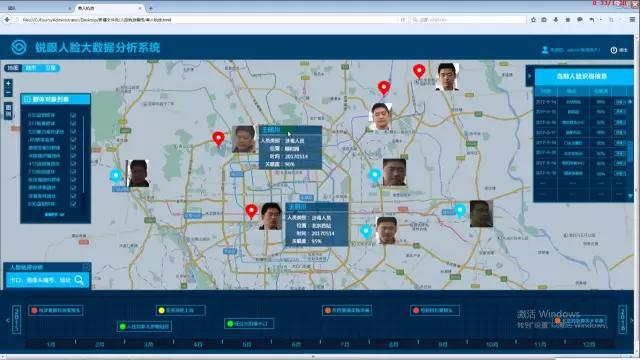The width and height of the screenshot is (640, 360).
Task: Click the user profile icon in header
Action: click(x=544, y=50)
